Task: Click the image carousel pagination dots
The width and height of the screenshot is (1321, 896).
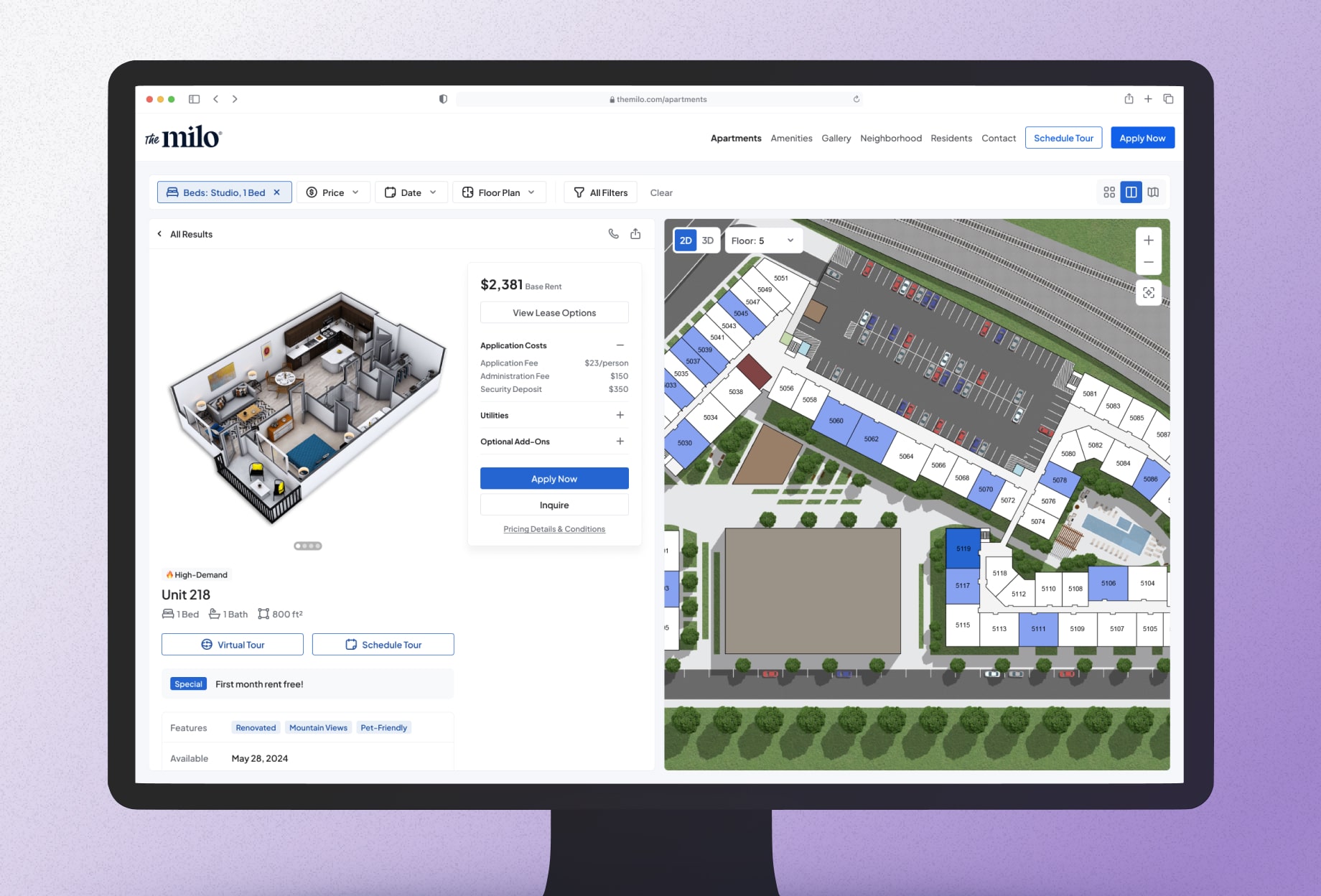Action: point(308,546)
